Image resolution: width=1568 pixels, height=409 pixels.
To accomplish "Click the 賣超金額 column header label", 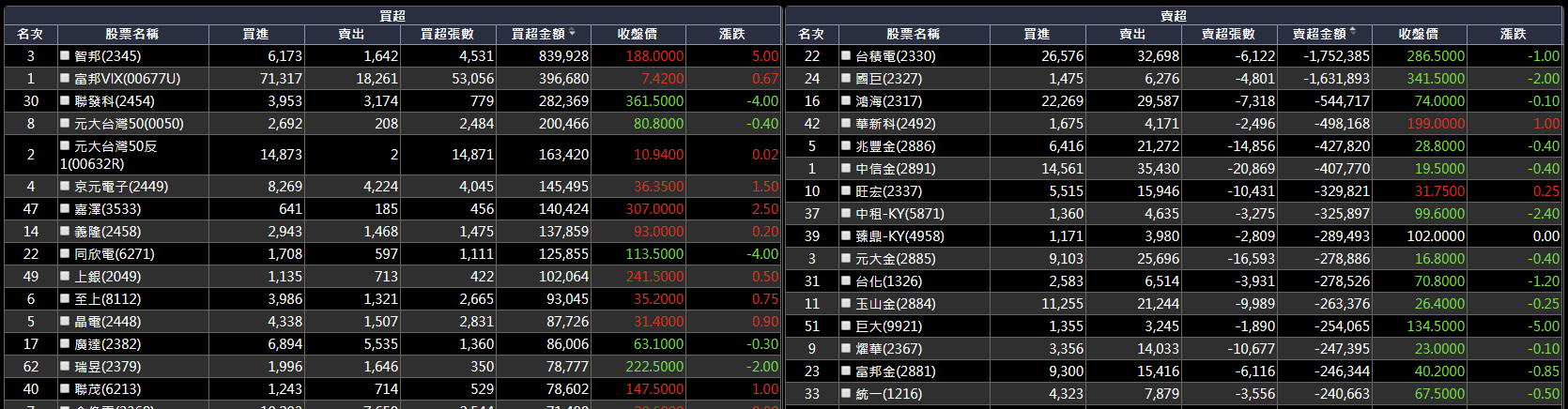I will tap(1318, 34).
